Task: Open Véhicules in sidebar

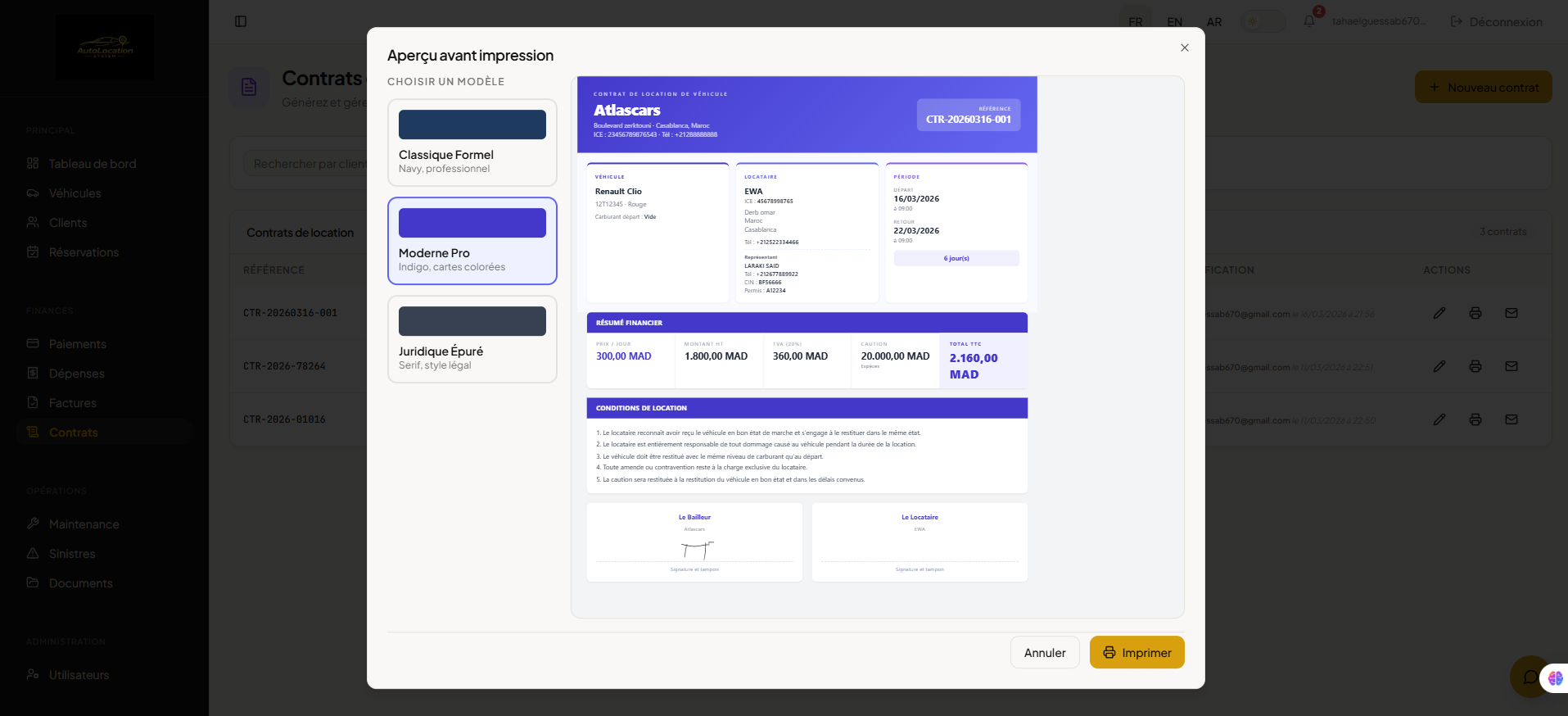Action: pos(105,193)
